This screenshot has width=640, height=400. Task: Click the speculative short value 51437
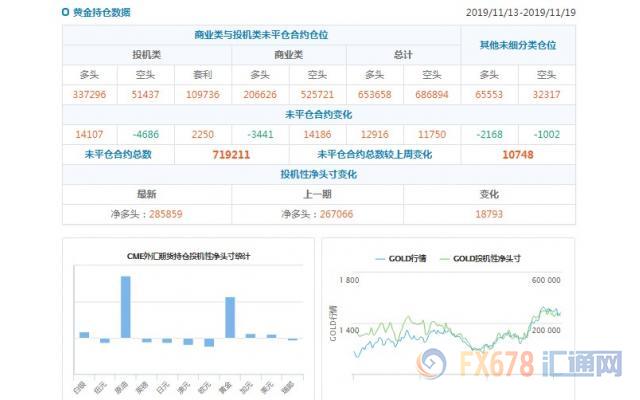pos(145,95)
